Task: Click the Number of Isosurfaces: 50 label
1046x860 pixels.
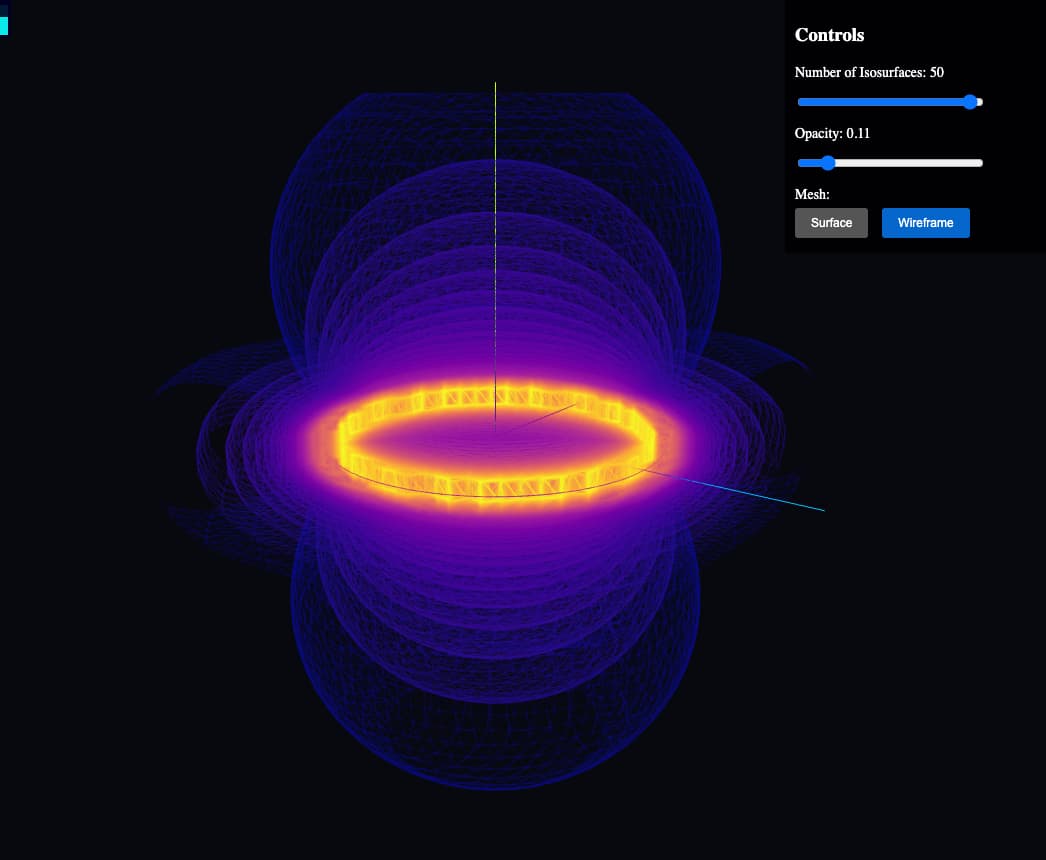Action: [x=869, y=72]
